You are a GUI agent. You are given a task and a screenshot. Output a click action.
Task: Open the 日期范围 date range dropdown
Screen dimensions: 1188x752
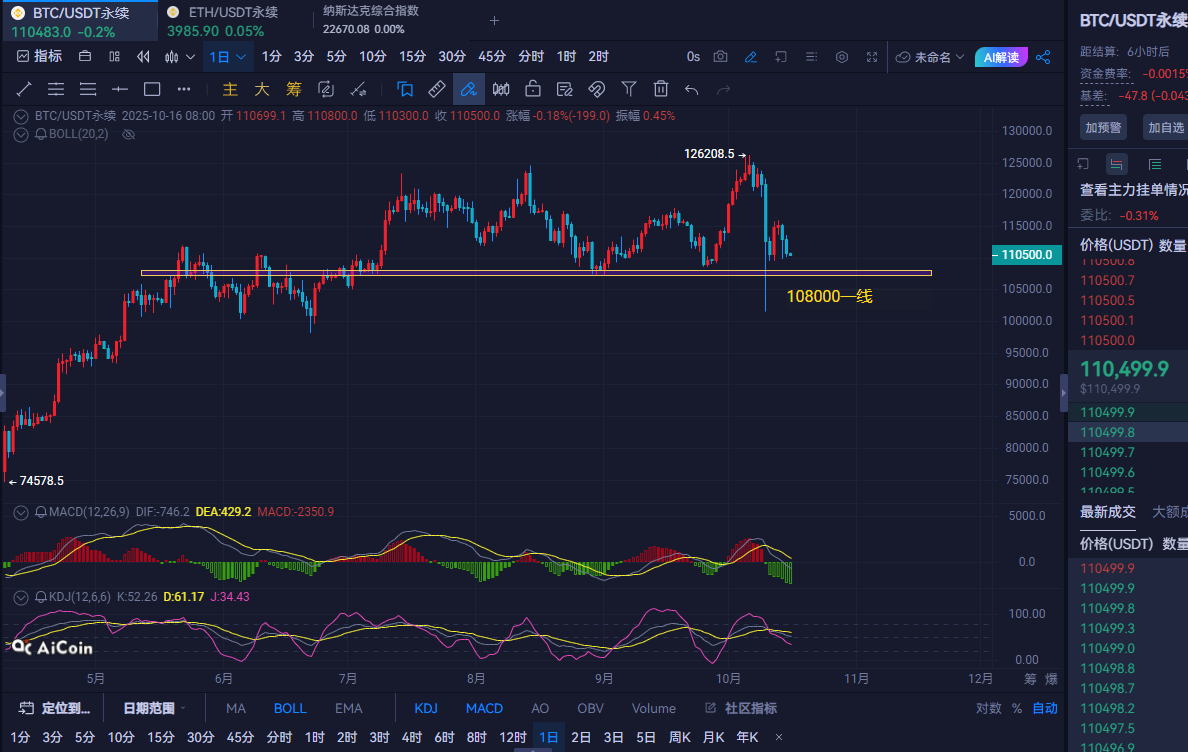[x=154, y=708]
